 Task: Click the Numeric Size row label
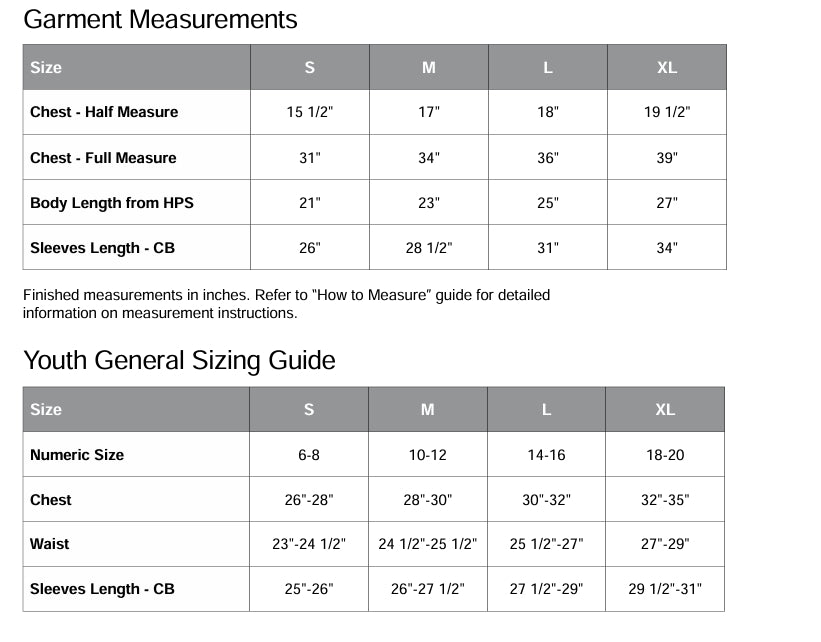pos(77,455)
